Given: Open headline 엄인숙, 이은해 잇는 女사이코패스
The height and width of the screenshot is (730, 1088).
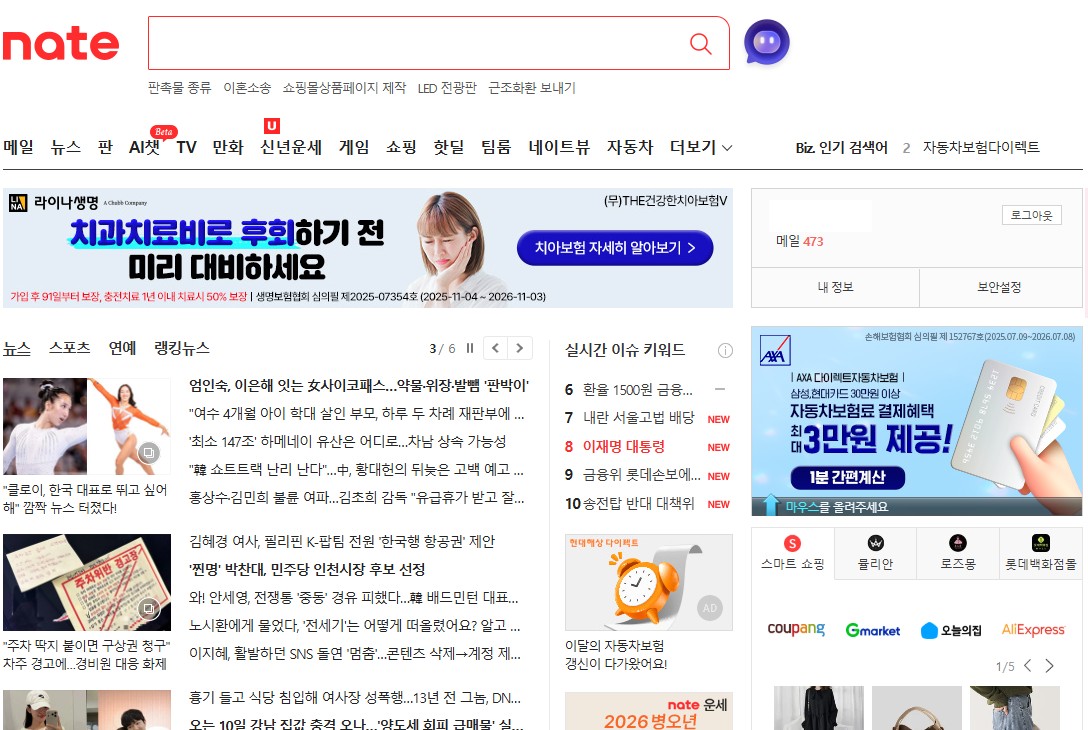Looking at the screenshot, I should point(359,386).
